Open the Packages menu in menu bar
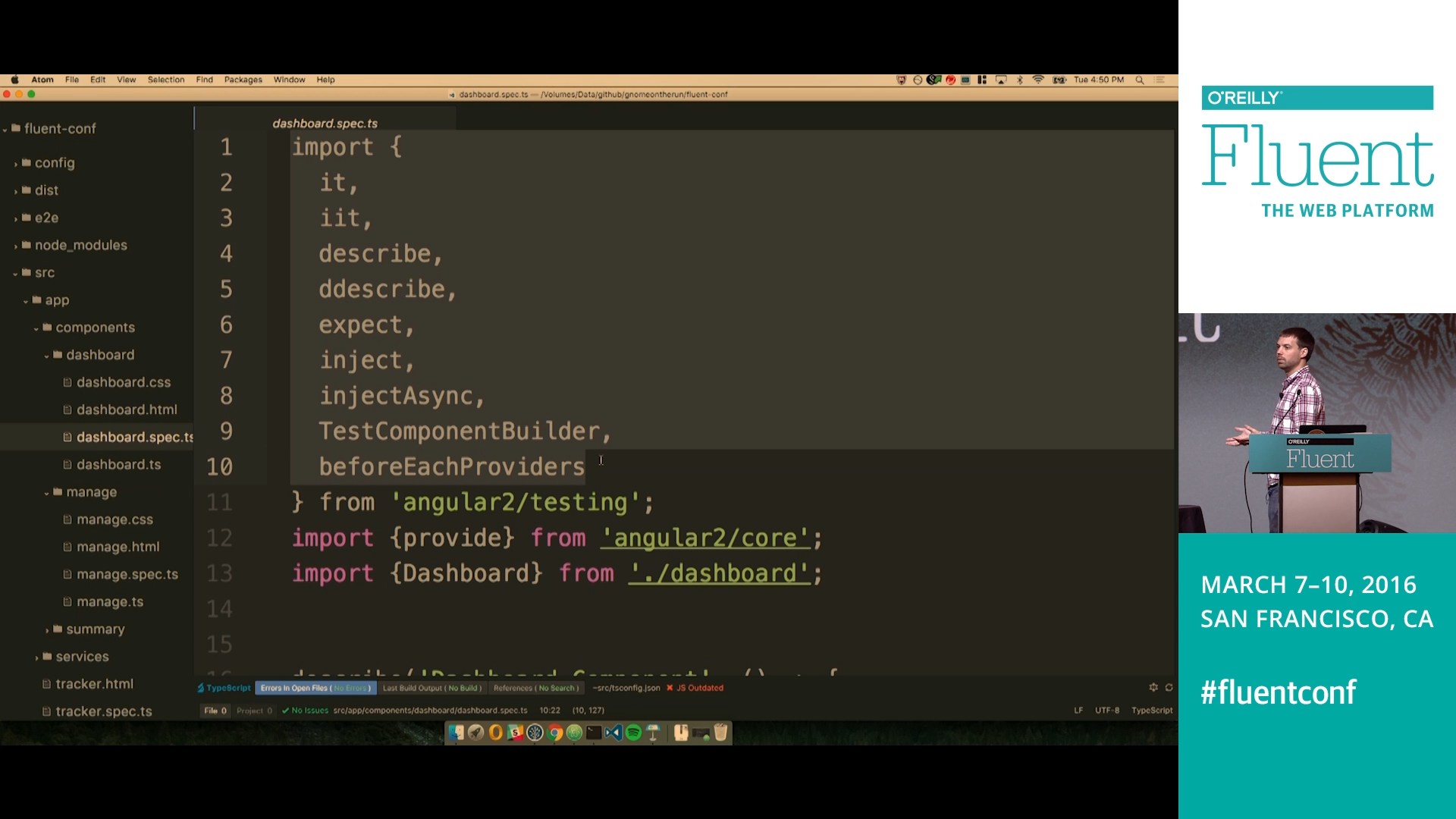 click(x=243, y=79)
